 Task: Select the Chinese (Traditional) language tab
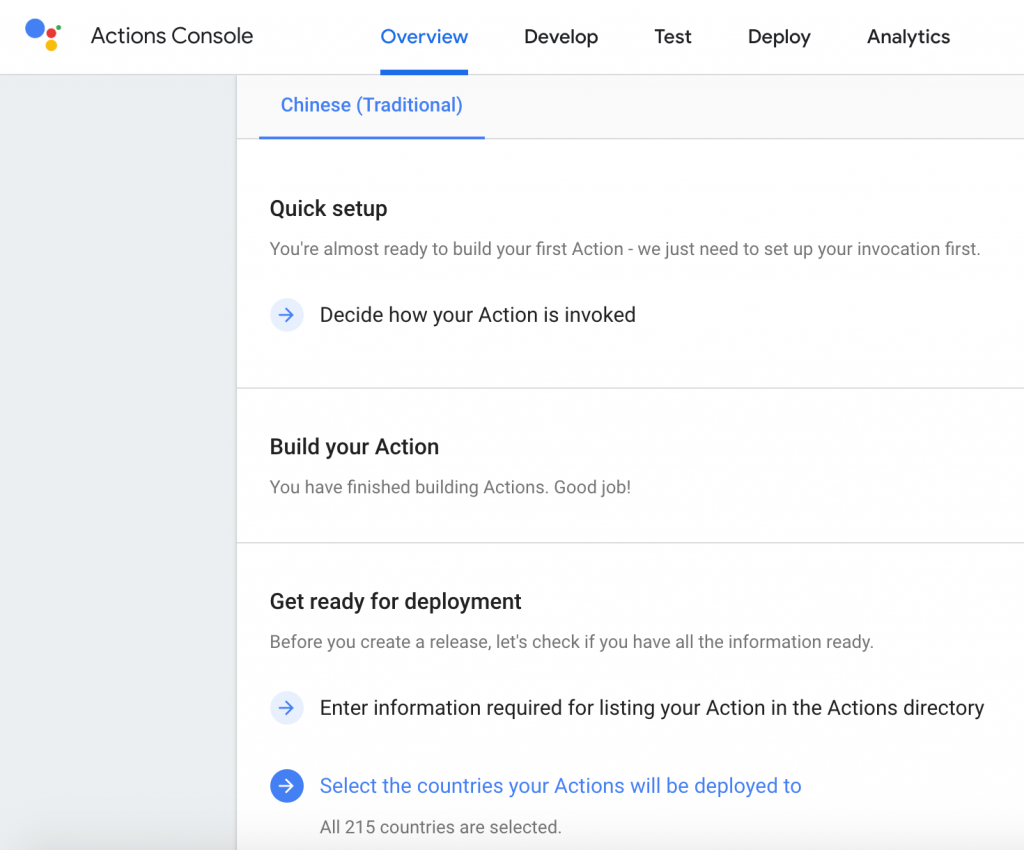(x=371, y=105)
